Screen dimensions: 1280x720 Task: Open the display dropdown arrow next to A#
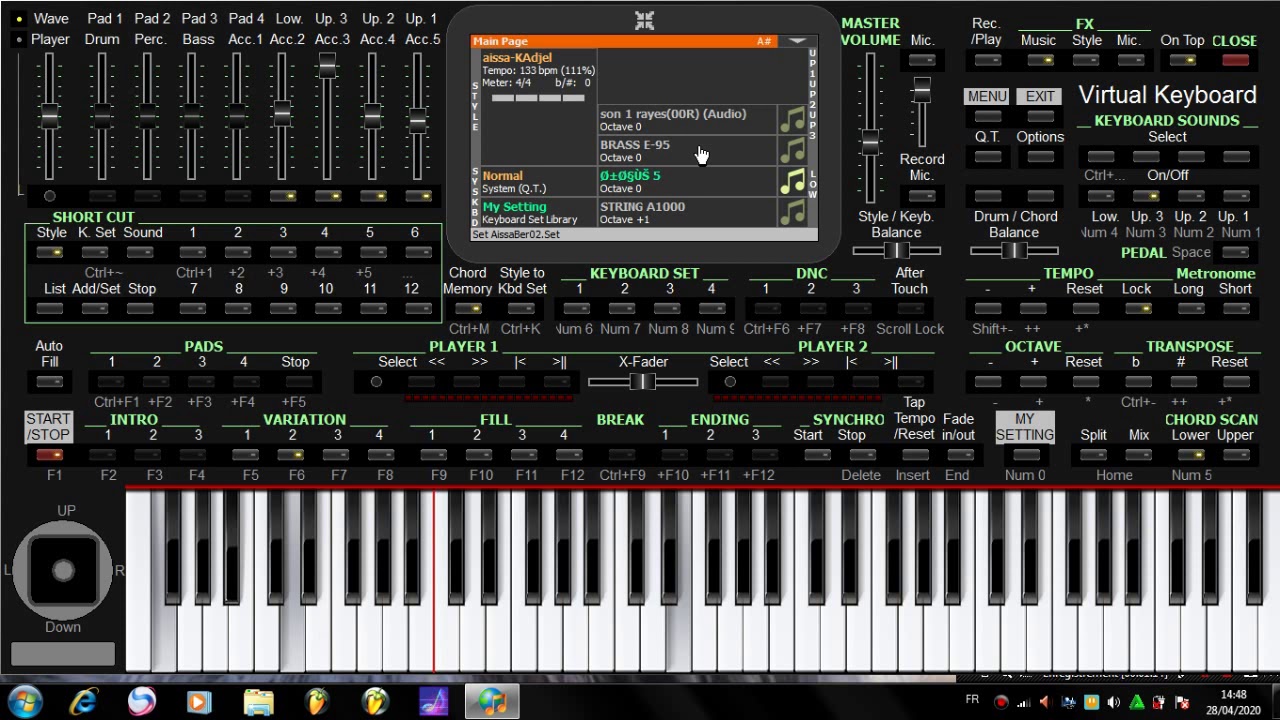coord(797,41)
